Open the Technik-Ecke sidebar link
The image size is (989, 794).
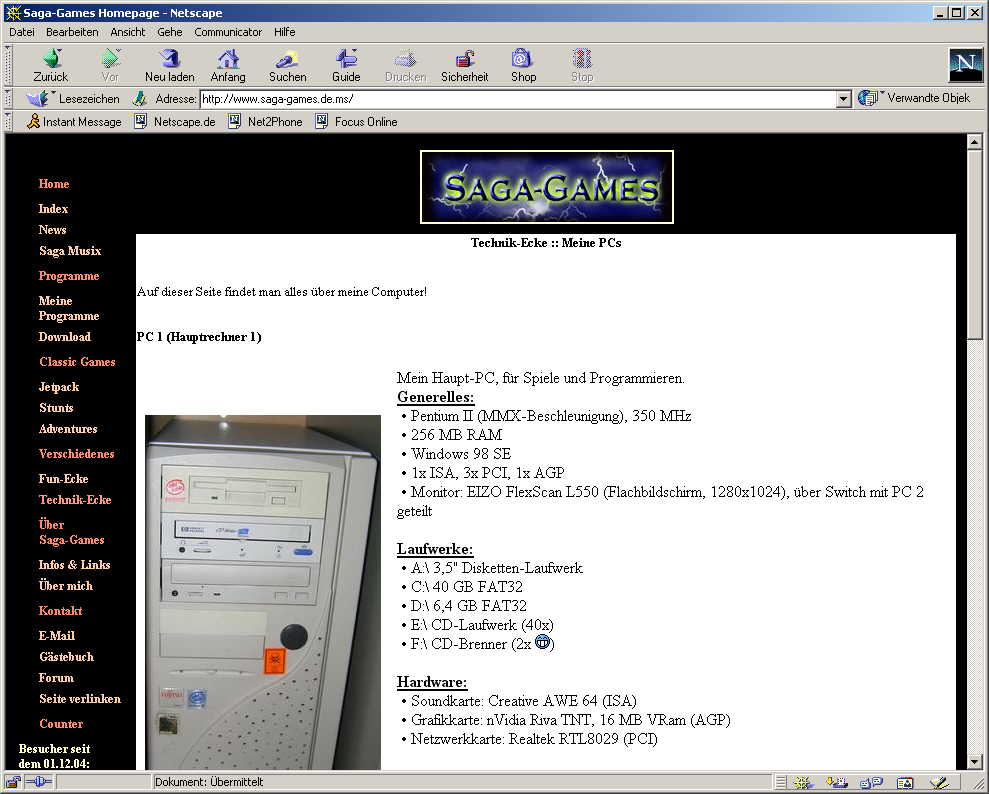click(75, 500)
